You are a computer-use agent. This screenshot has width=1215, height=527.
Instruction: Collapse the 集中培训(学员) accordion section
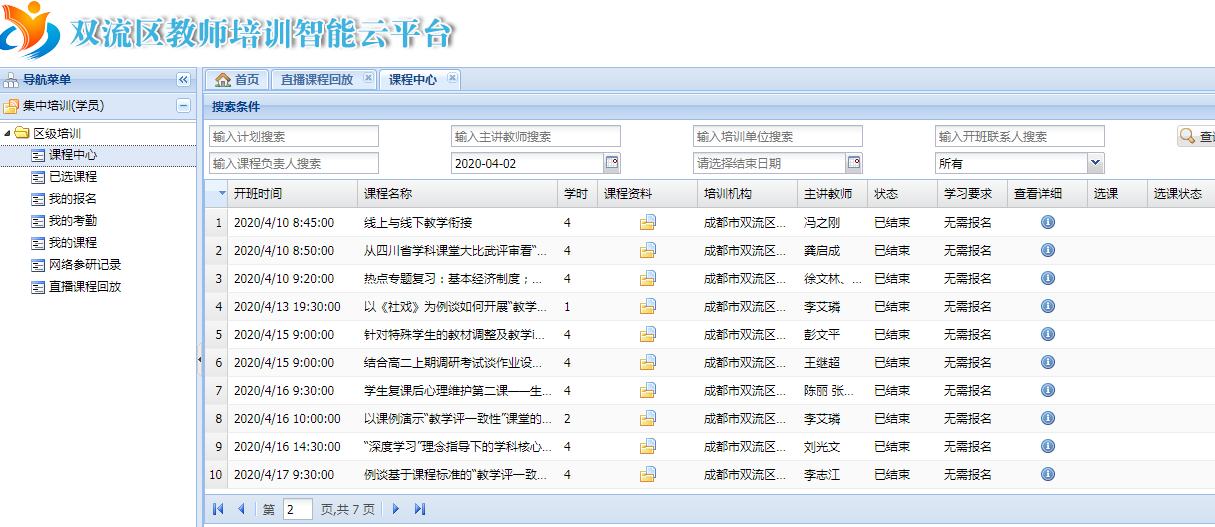click(x=183, y=105)
